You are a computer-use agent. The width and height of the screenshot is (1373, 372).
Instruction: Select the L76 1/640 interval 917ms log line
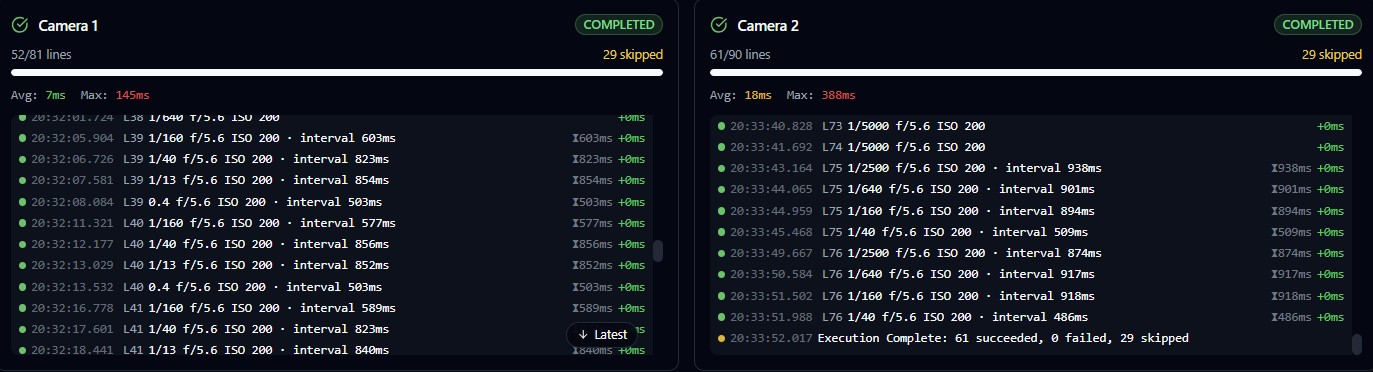(x=1032, y=274)
